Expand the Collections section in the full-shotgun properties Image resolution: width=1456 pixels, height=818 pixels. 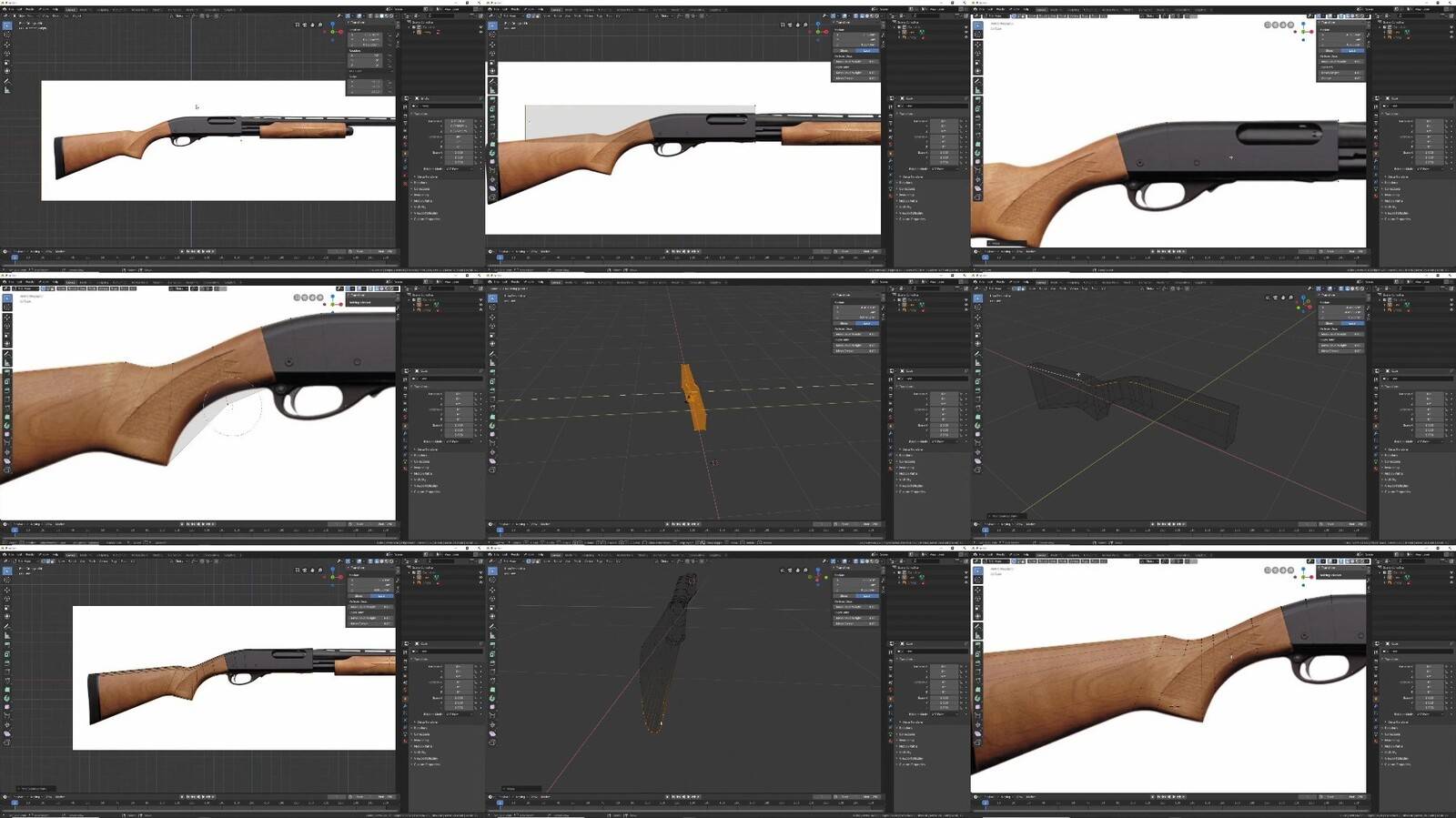click(421, 188)
